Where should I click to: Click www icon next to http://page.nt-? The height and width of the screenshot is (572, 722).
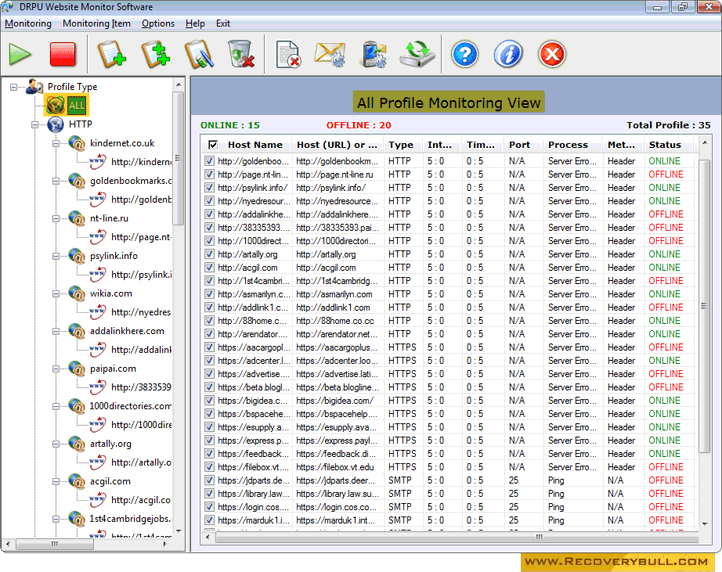98,237
